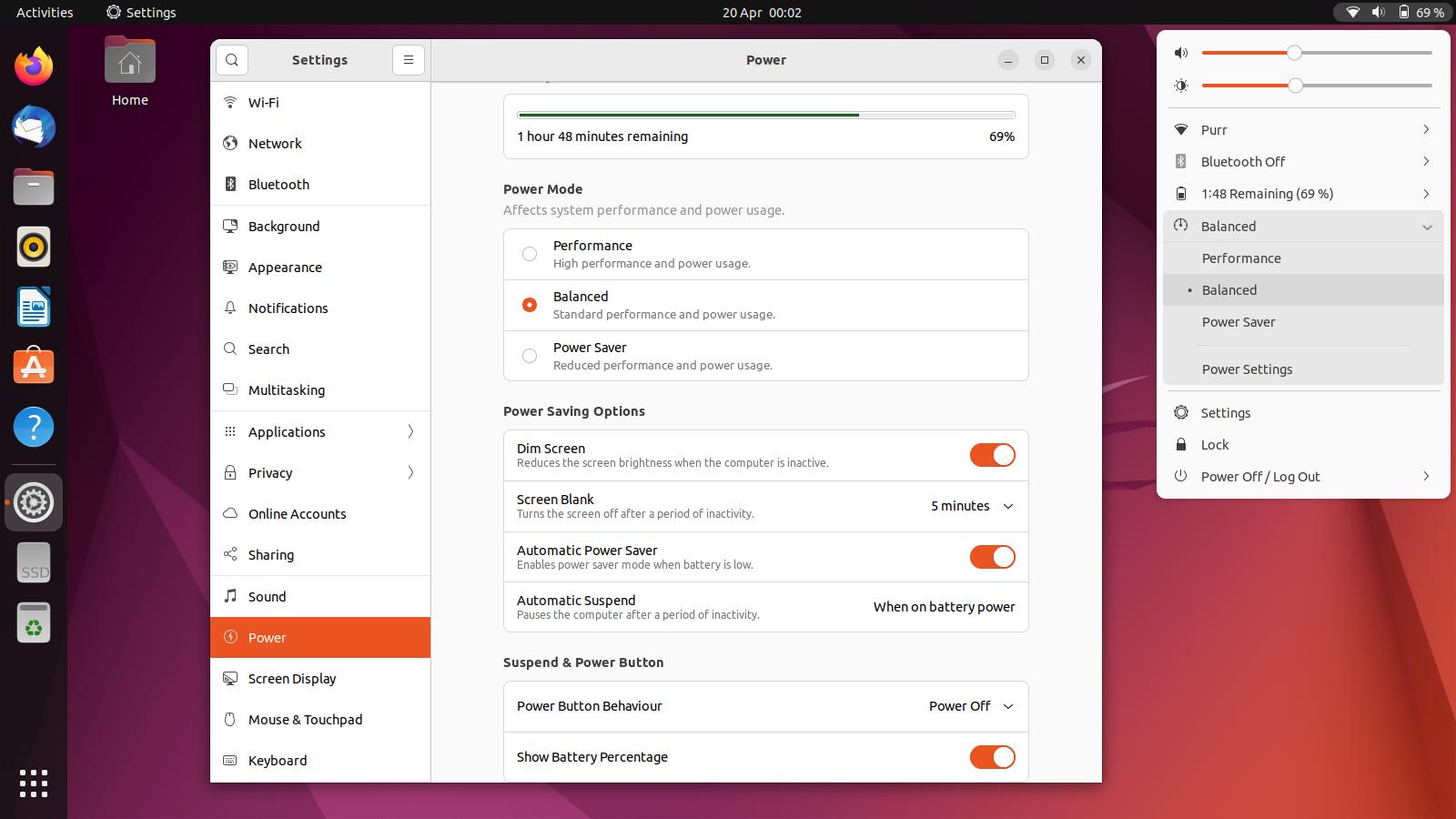
Task: Open the Ubuntu Software store icon
Action: point(34,367)
